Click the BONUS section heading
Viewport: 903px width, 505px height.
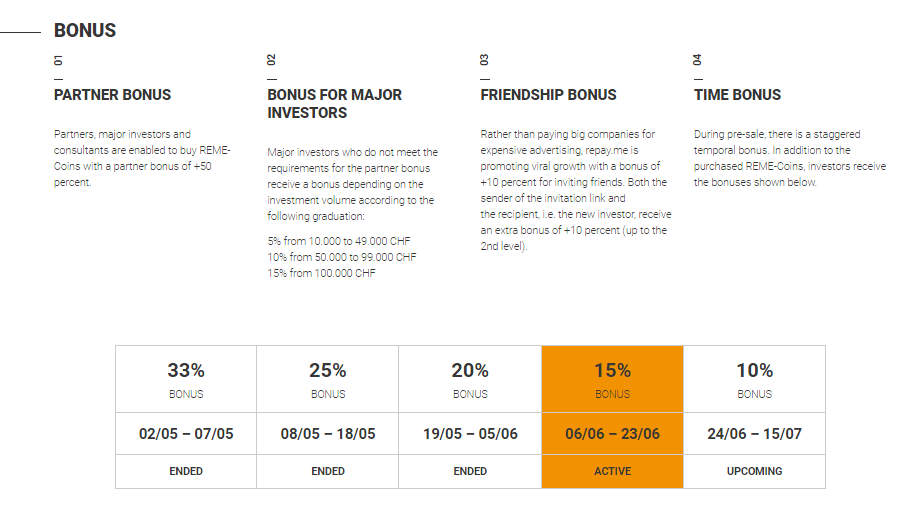(85, 31)
